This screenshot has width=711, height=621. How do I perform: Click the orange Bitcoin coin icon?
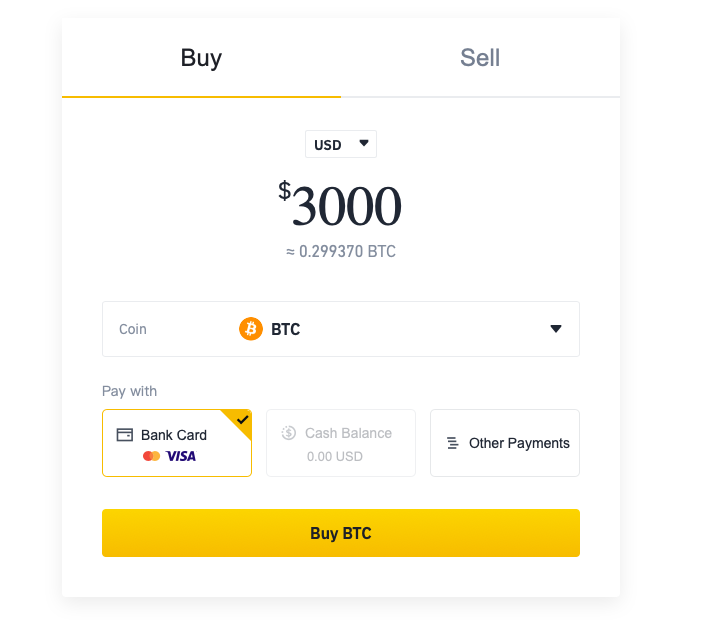pyautogui.click(x=251, y=329)
